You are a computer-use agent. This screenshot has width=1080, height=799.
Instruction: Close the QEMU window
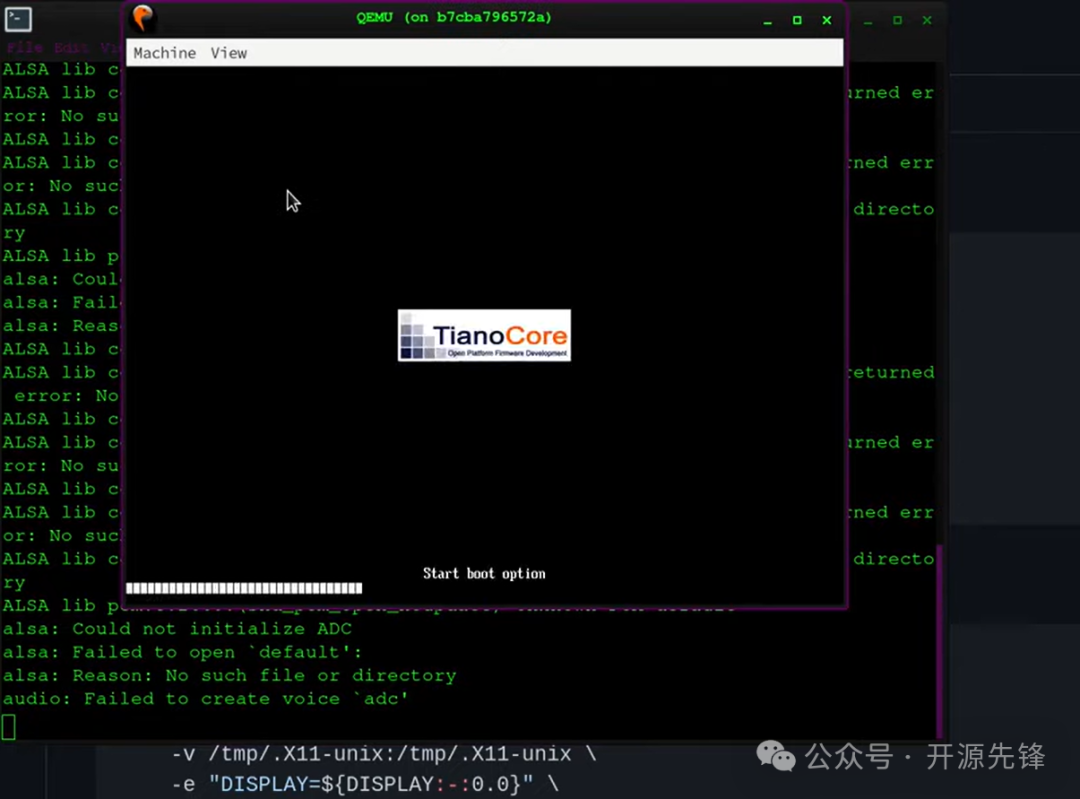(827, 21)
